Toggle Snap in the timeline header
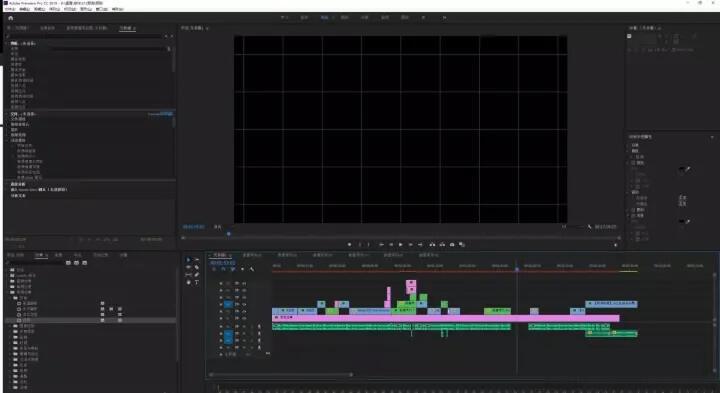The width and height of the screenshot is (720, 393). [223, 269]
